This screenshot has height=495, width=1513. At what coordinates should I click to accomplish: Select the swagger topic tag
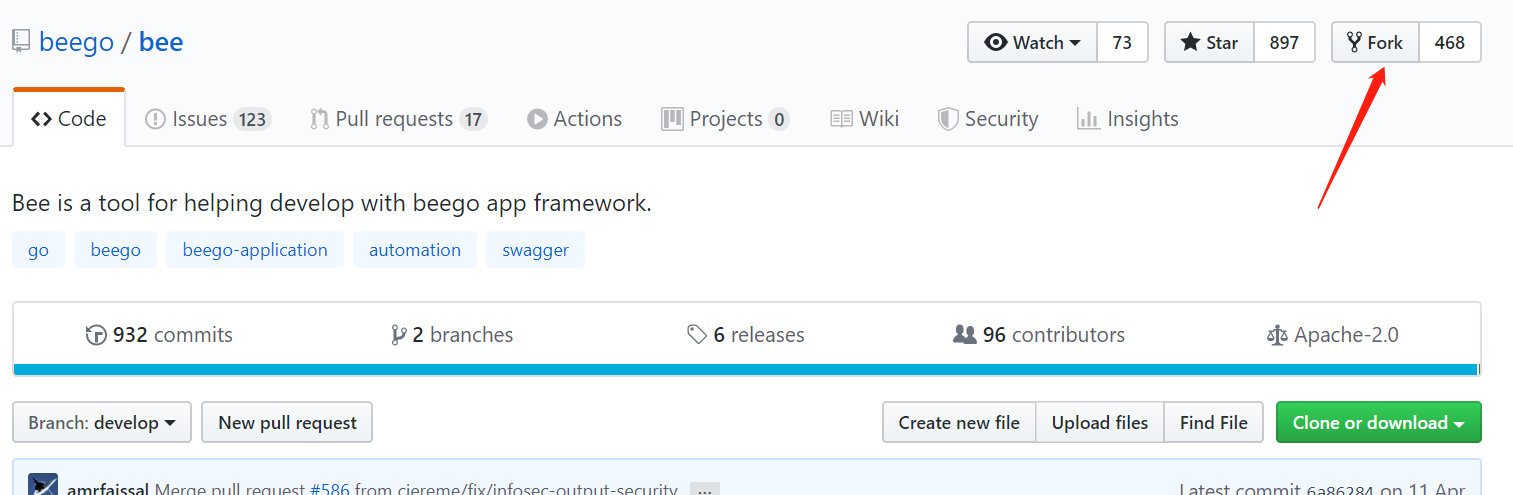(x=535, y=250)
